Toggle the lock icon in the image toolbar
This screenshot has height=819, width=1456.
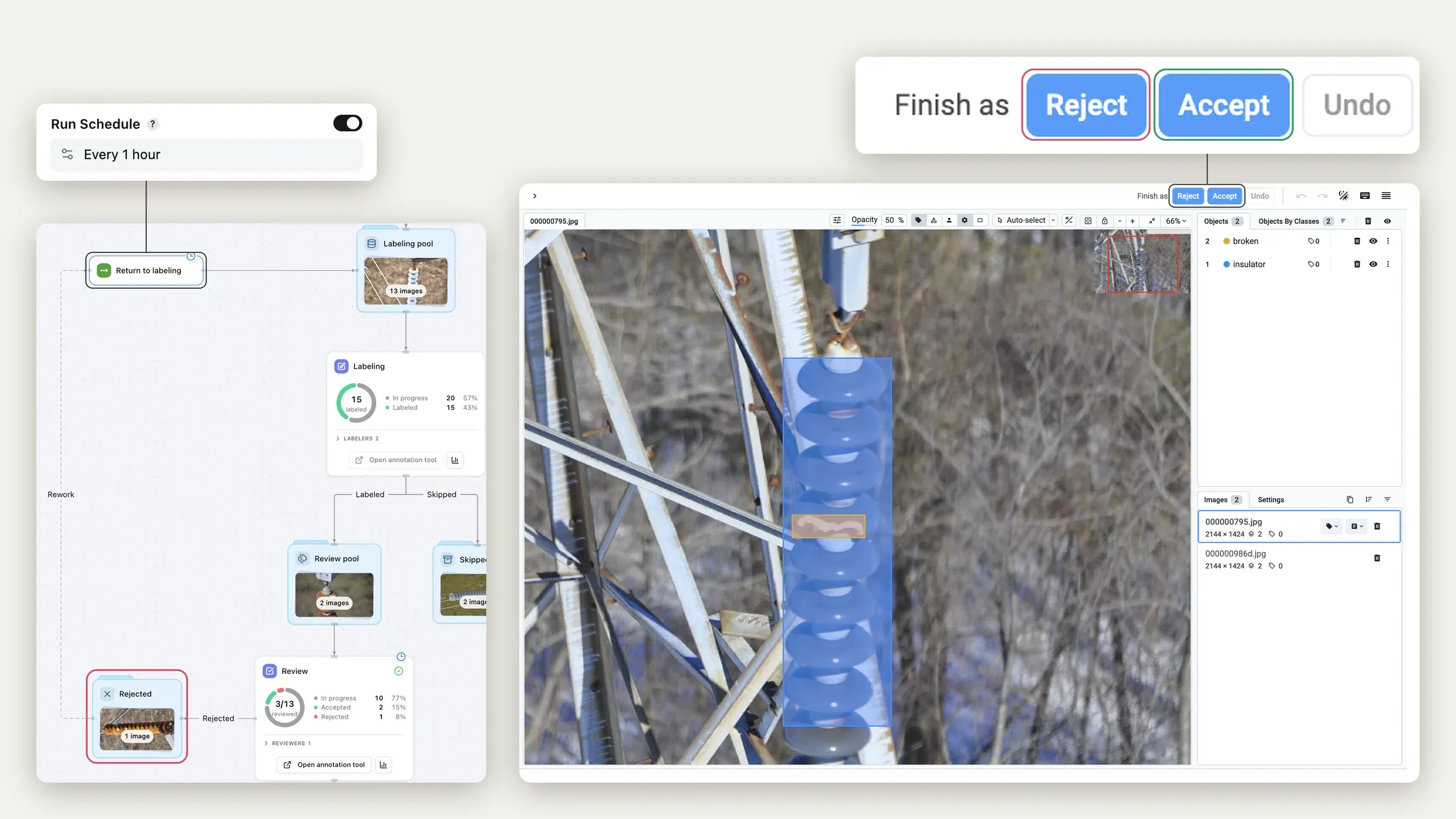tap(1105, 221)
